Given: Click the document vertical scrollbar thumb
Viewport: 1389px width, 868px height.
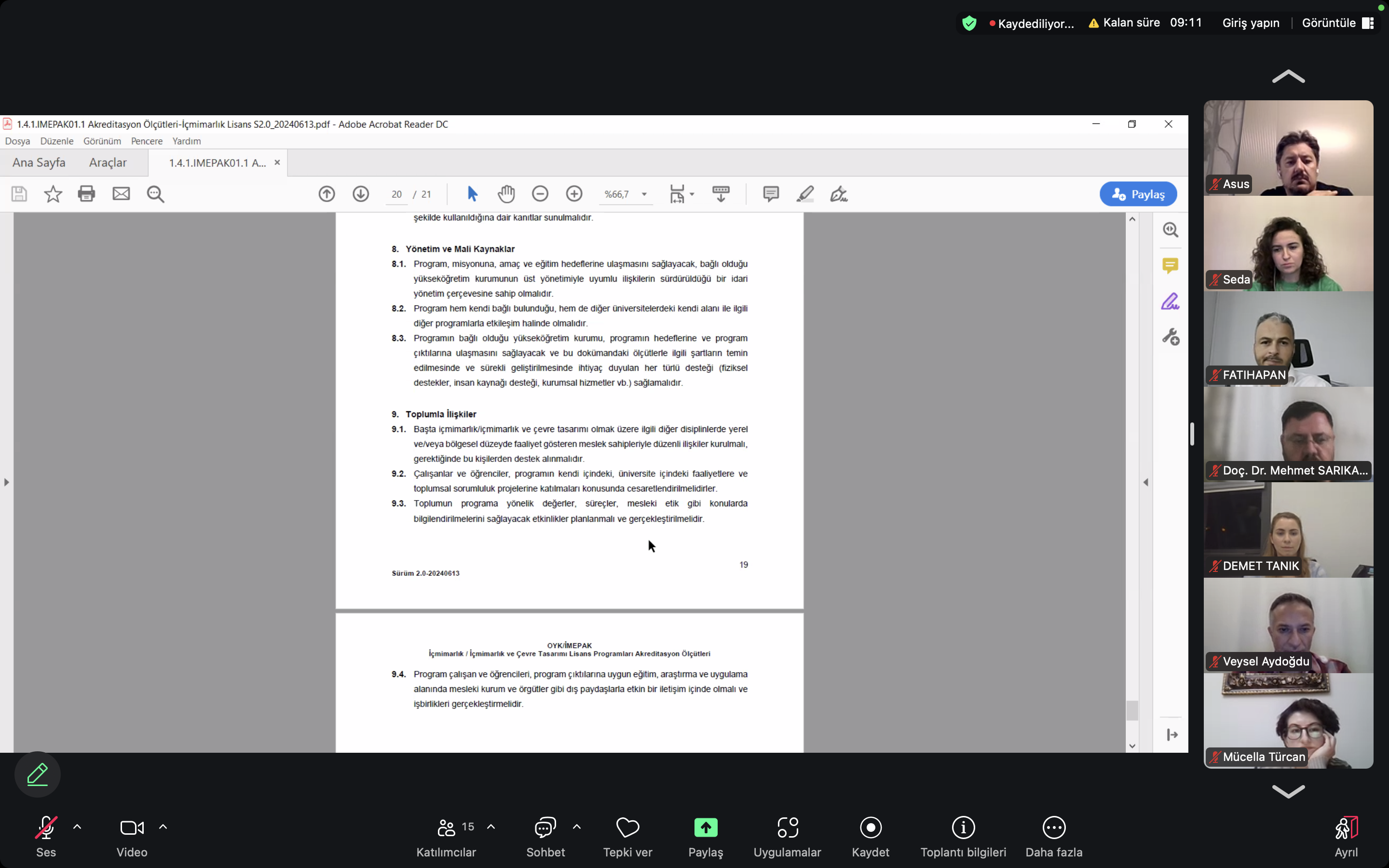Looking at the screenshot, I should (x=1132, y=711).
